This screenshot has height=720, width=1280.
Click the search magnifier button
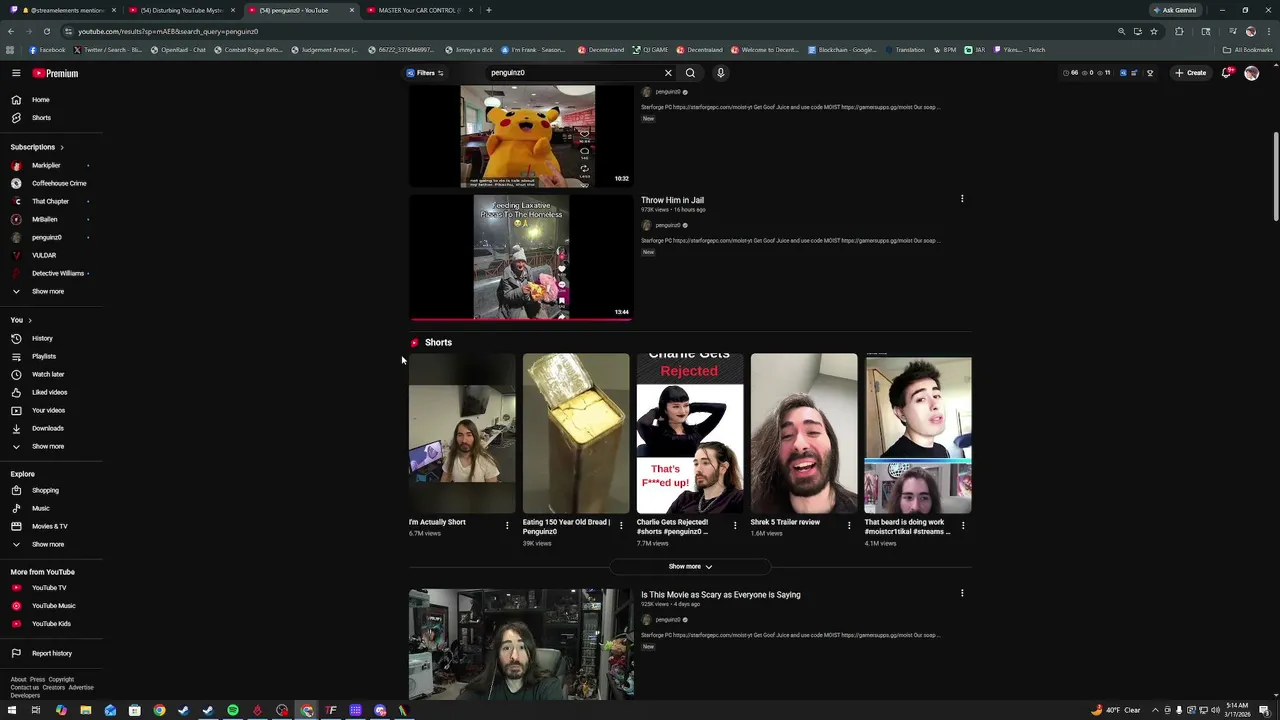click(x=690, y=73)
